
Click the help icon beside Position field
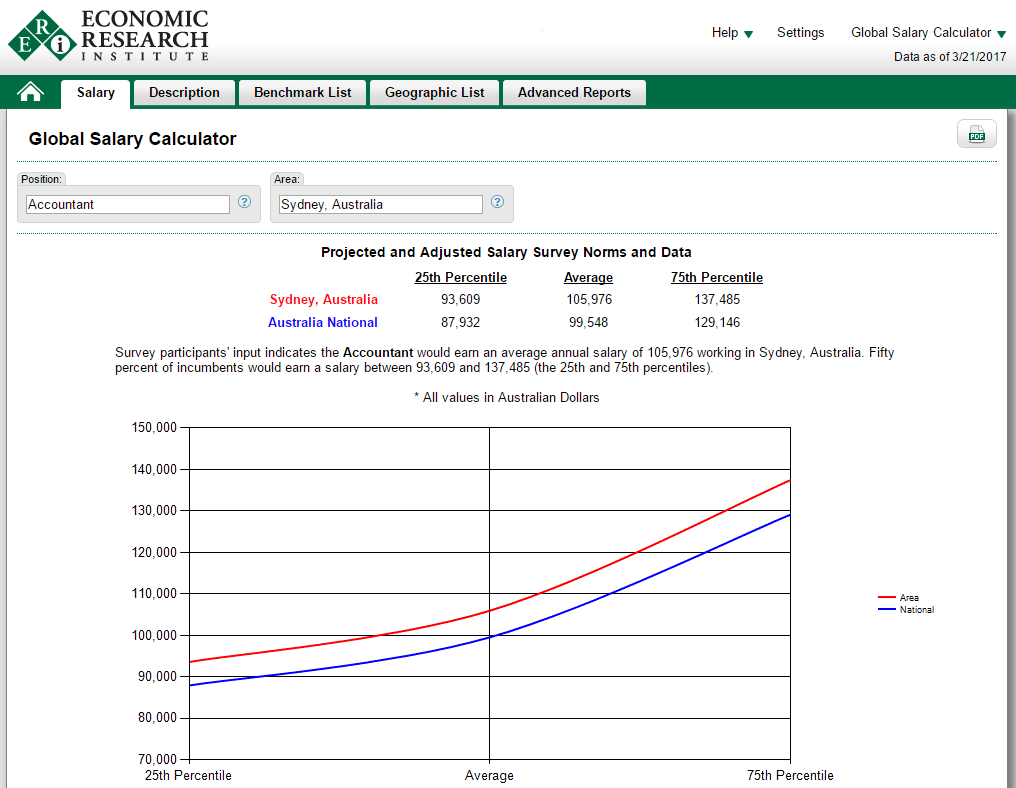[x=244, y=202]
